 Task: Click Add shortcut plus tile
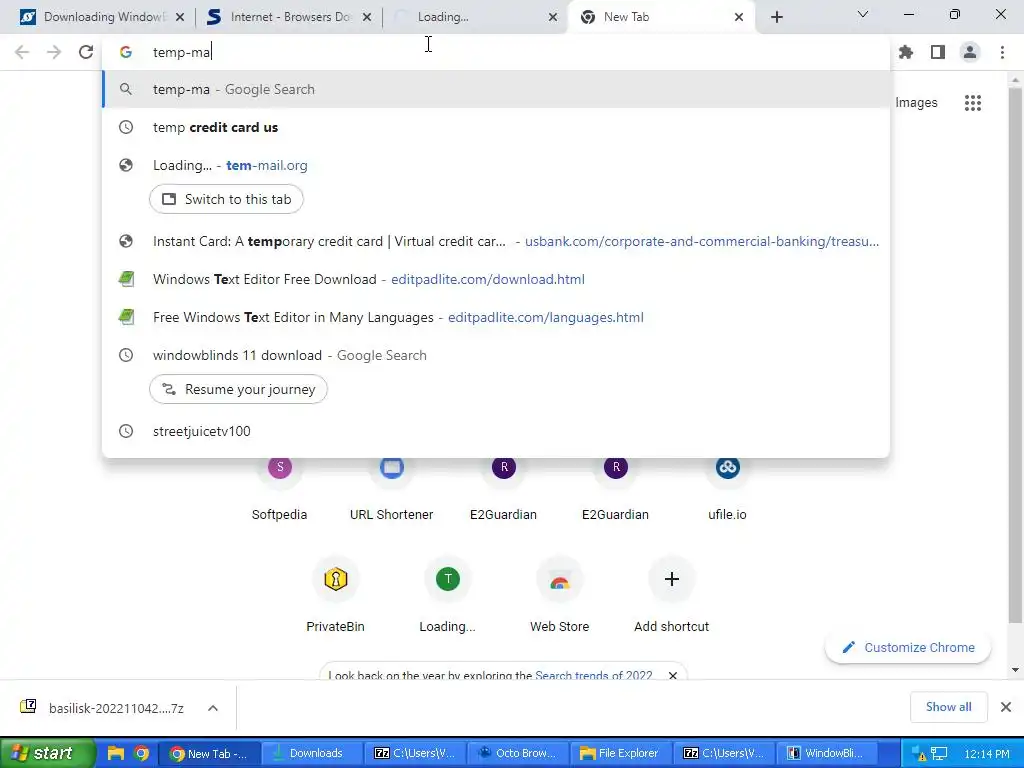(x=671, y=594)
